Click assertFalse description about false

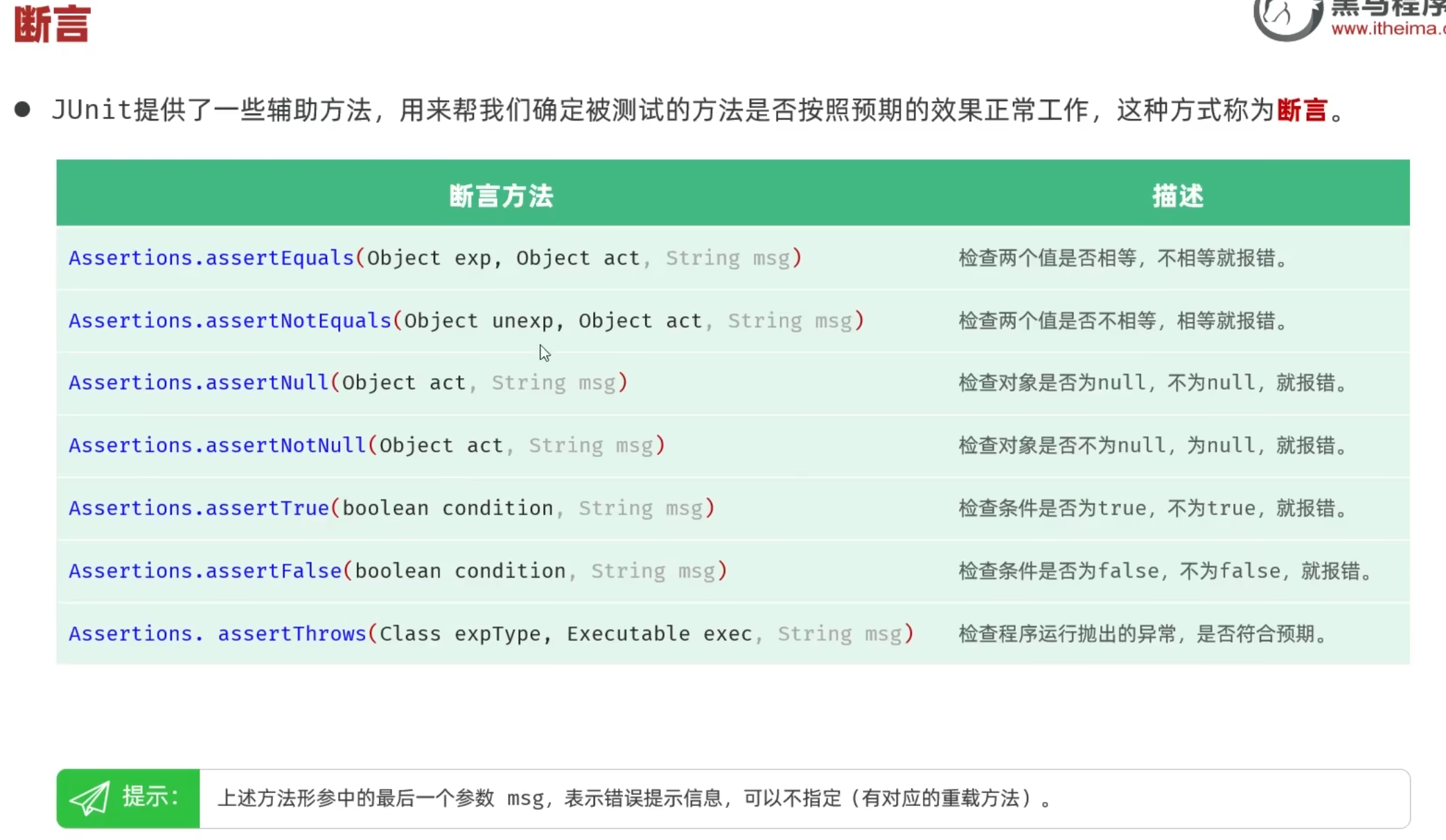point(1164,571)
